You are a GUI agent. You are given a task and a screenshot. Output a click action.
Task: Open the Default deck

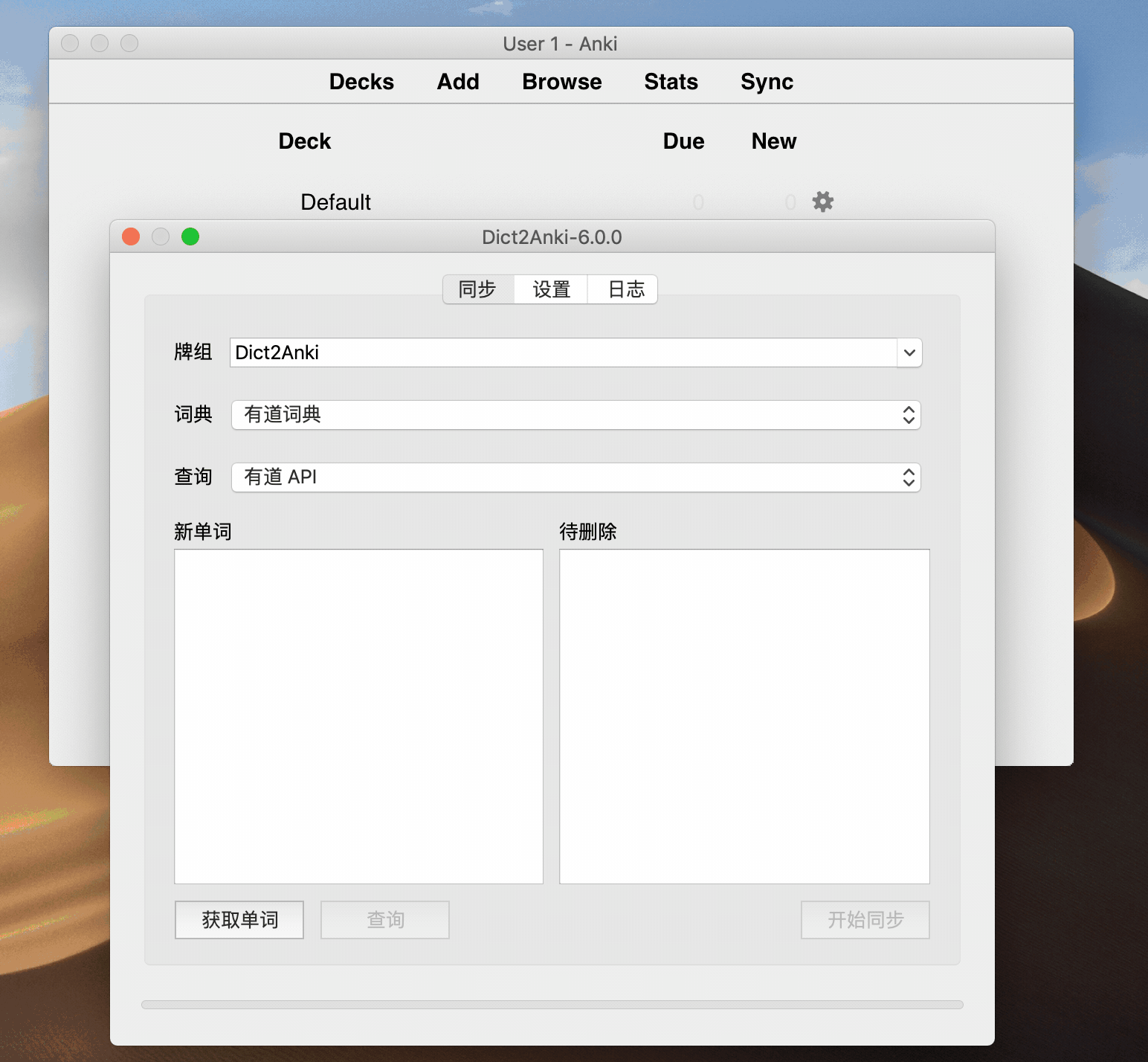(335, 202)
